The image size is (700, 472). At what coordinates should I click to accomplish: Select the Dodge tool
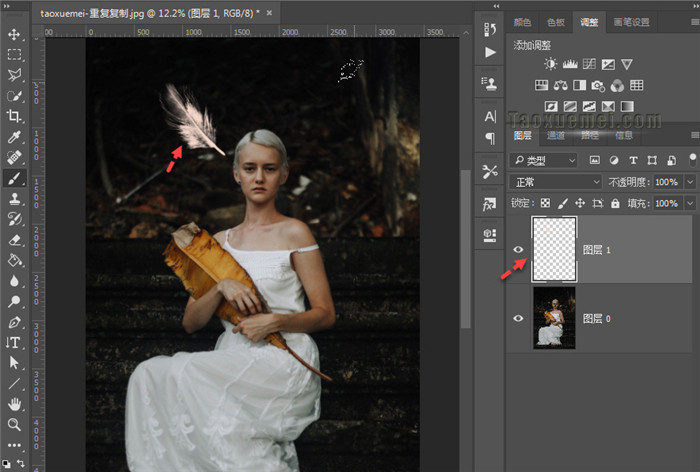(14, 301)
